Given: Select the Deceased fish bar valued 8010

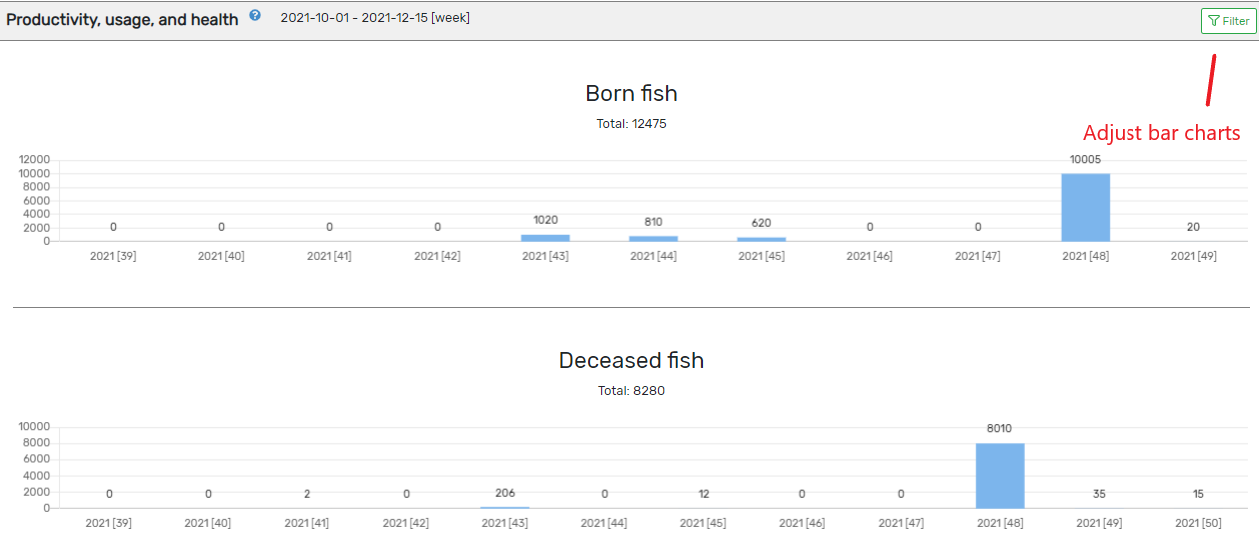Looking at the screenshot, I should [1000, 475].
